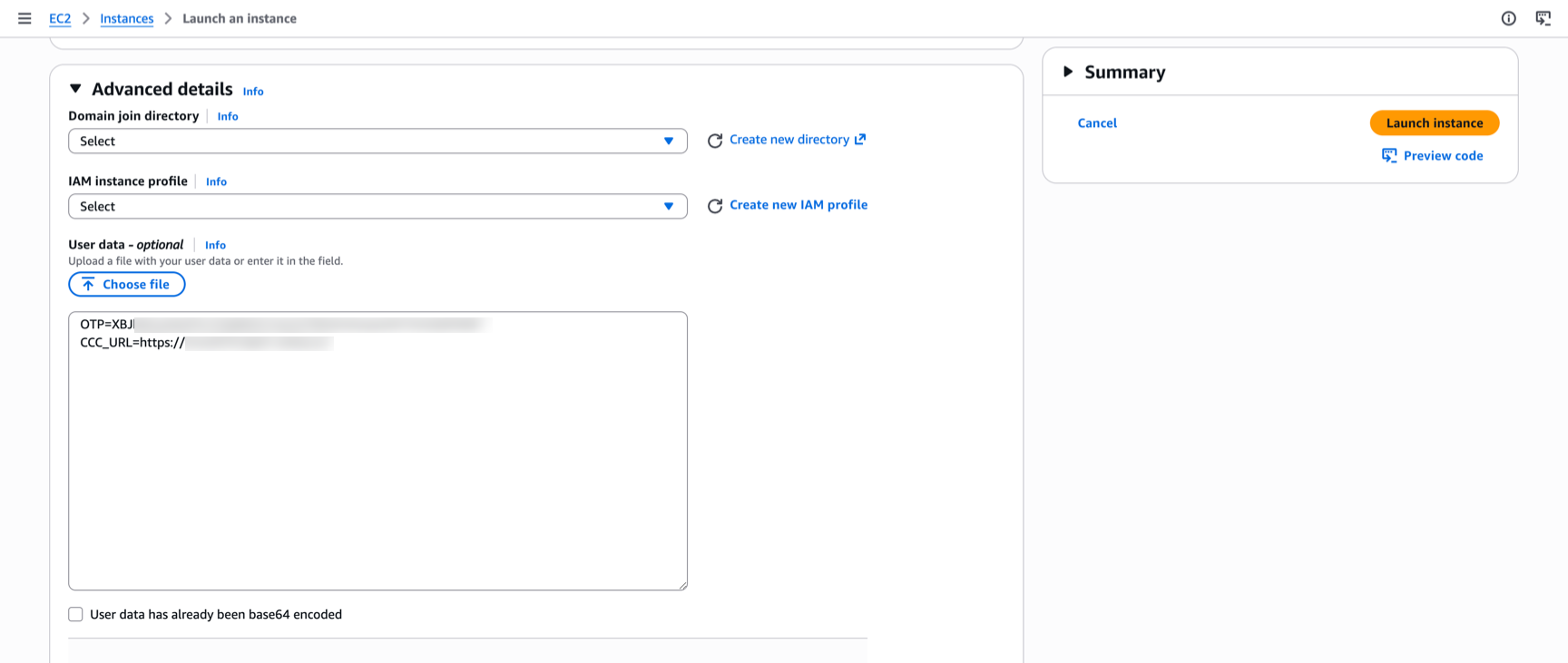Click the text area resize handle corner
This screenshot has height=663, width=1568.
[x=682, y=585]
